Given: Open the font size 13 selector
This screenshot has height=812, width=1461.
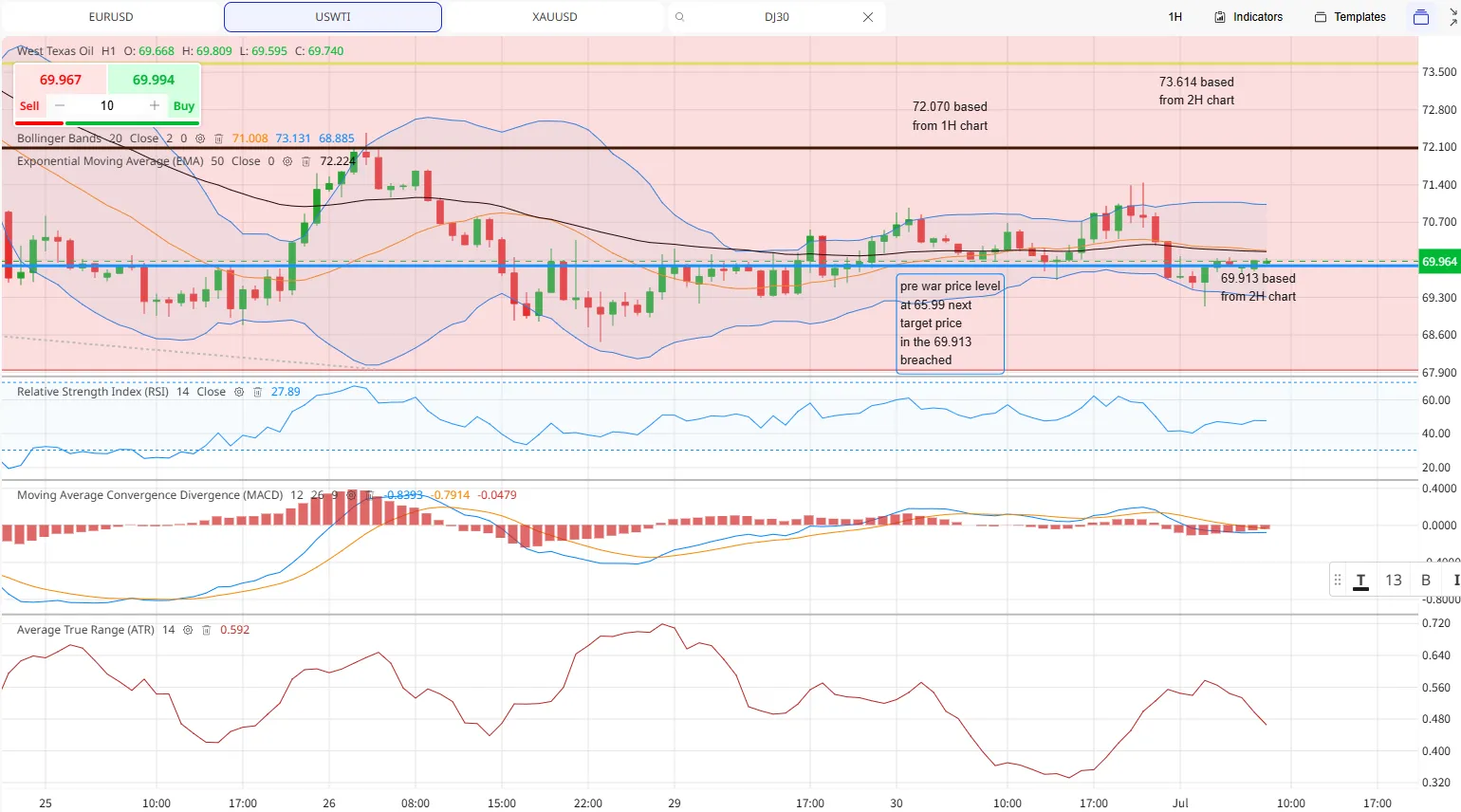Looking at the screenshot, I should [x=1394, y=581].
